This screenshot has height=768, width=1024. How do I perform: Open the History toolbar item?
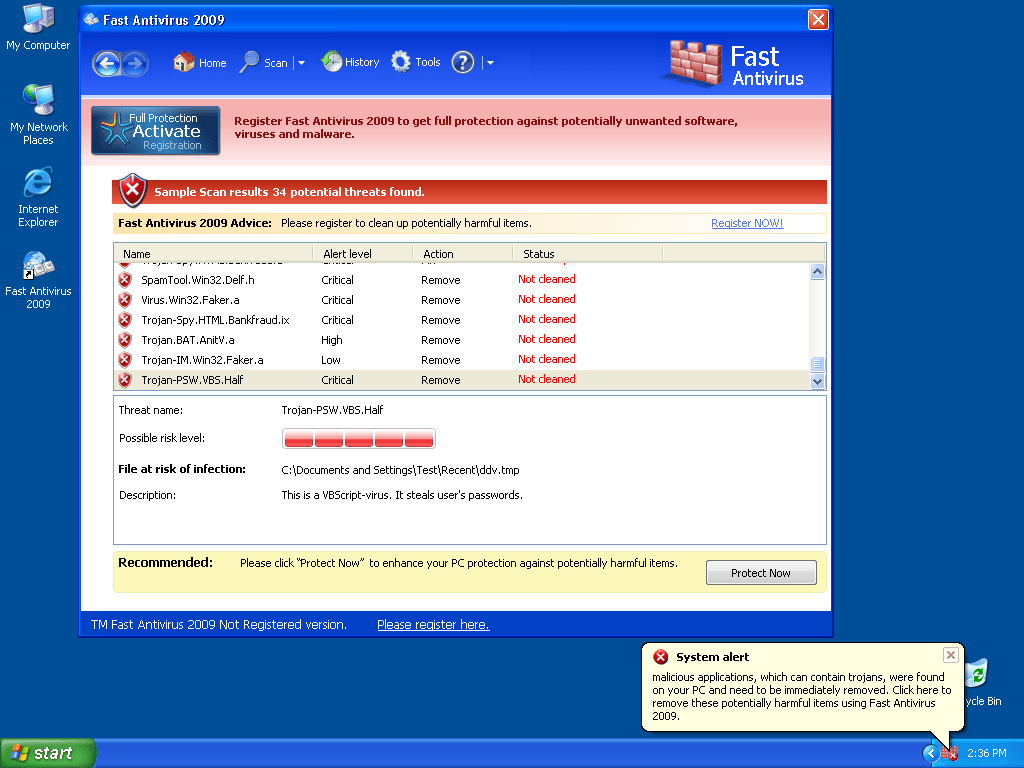(x=350, y=63)
